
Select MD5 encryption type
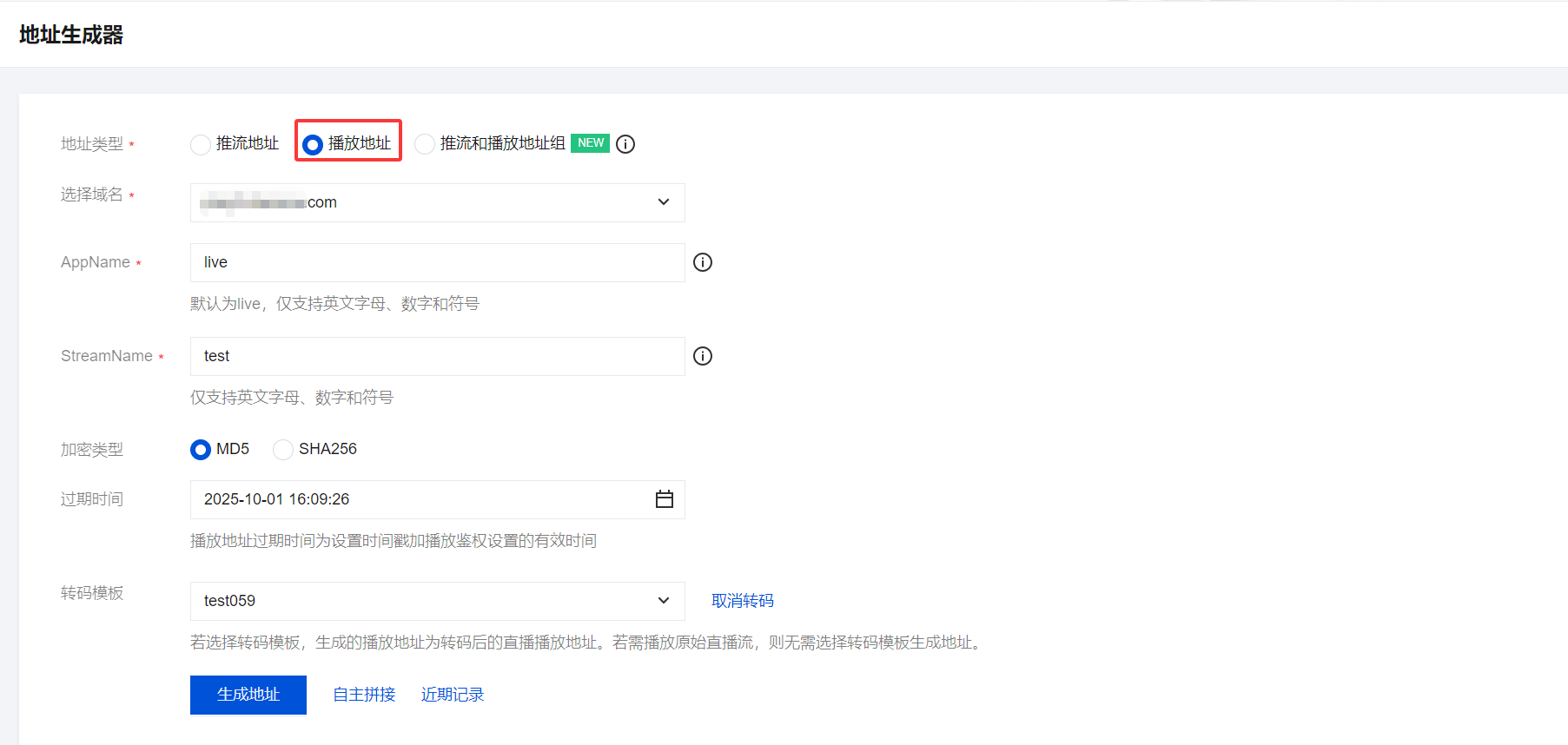tap(201, 449)
